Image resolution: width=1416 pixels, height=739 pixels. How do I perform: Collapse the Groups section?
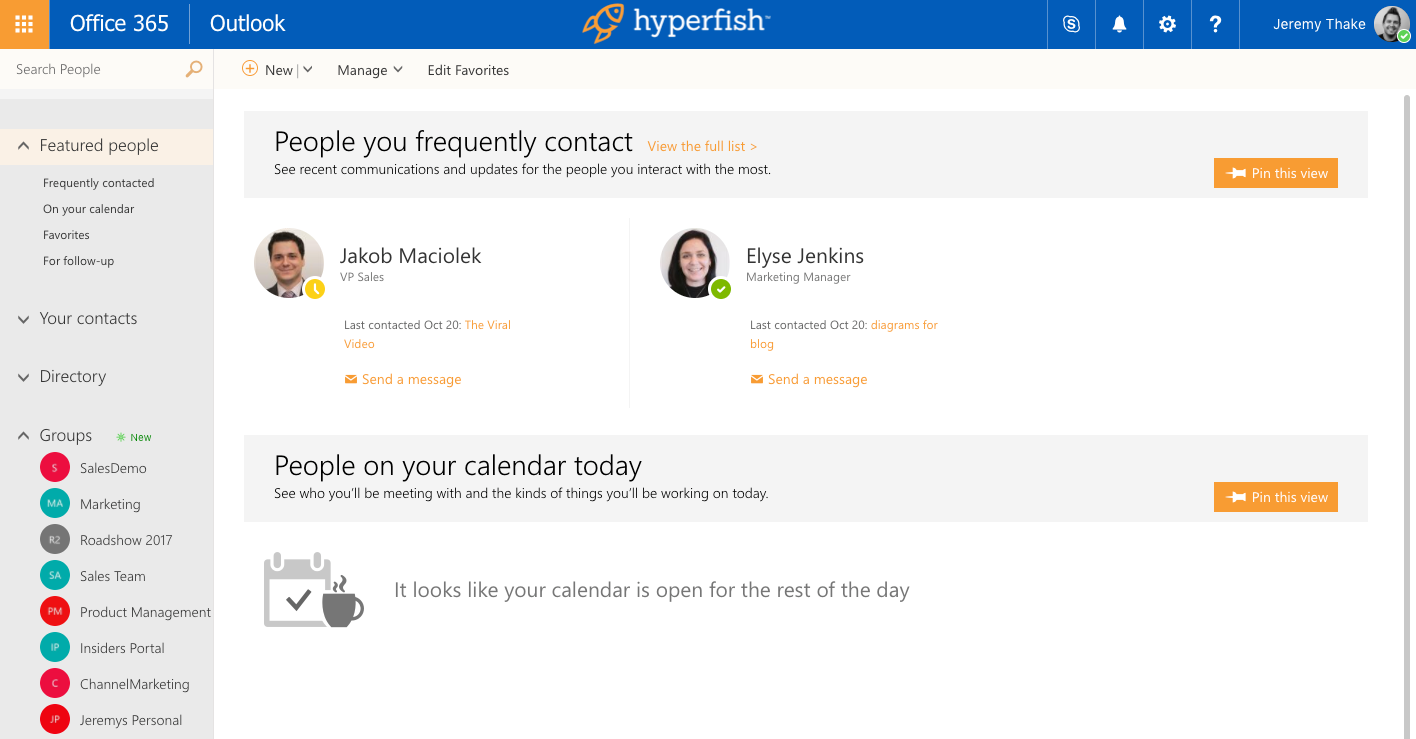click(23, 436)
